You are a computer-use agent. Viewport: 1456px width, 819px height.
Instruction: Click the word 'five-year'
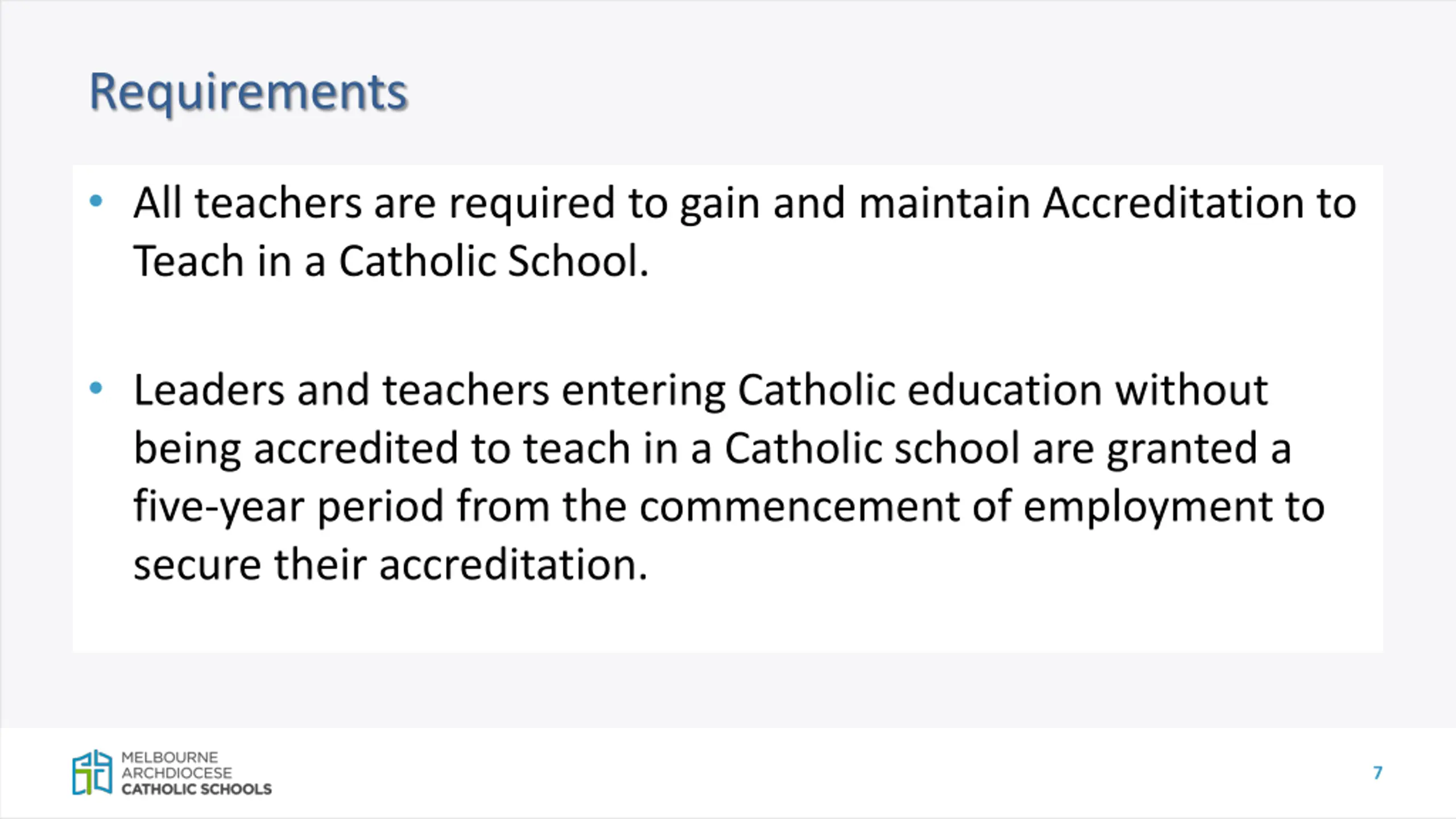pos(218,507)
